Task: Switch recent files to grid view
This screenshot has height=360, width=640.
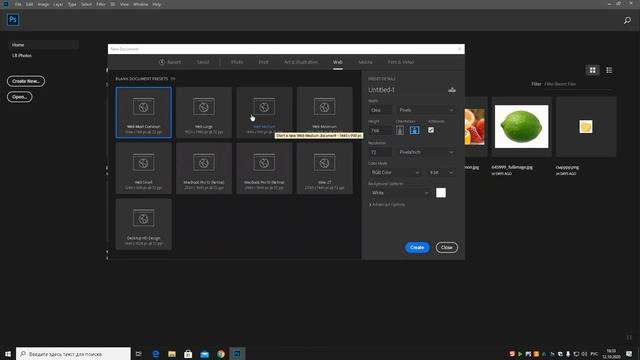Action: 592,70
